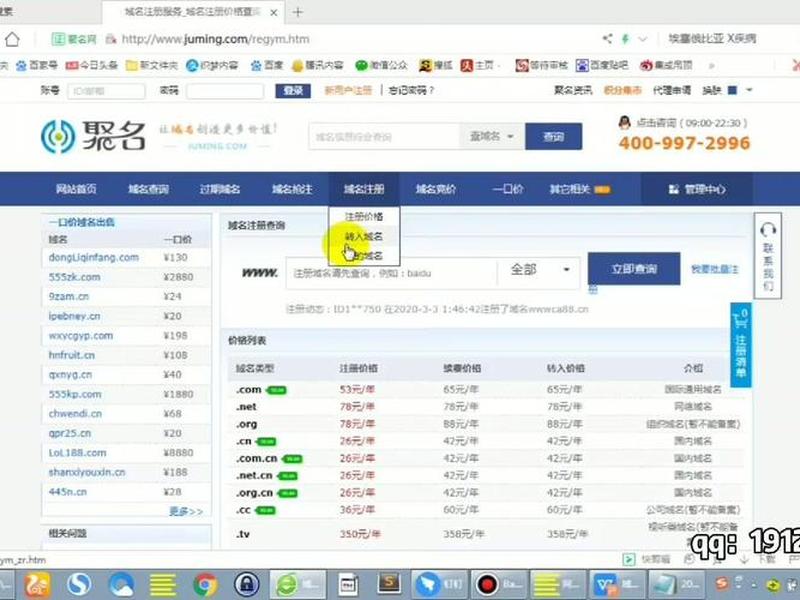The image size is (800, 600).
Task: Open the Baidu Tieba bookmark
Action: click(x=602, y=65)
